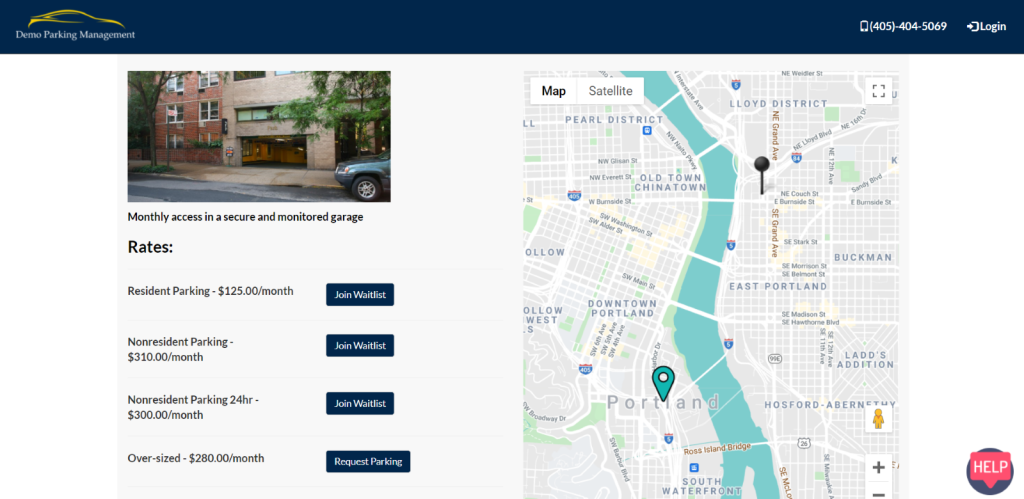Screen dimensions: 1024x499
Task: Zoom in on the map
Action: click(x=878, y=467)
